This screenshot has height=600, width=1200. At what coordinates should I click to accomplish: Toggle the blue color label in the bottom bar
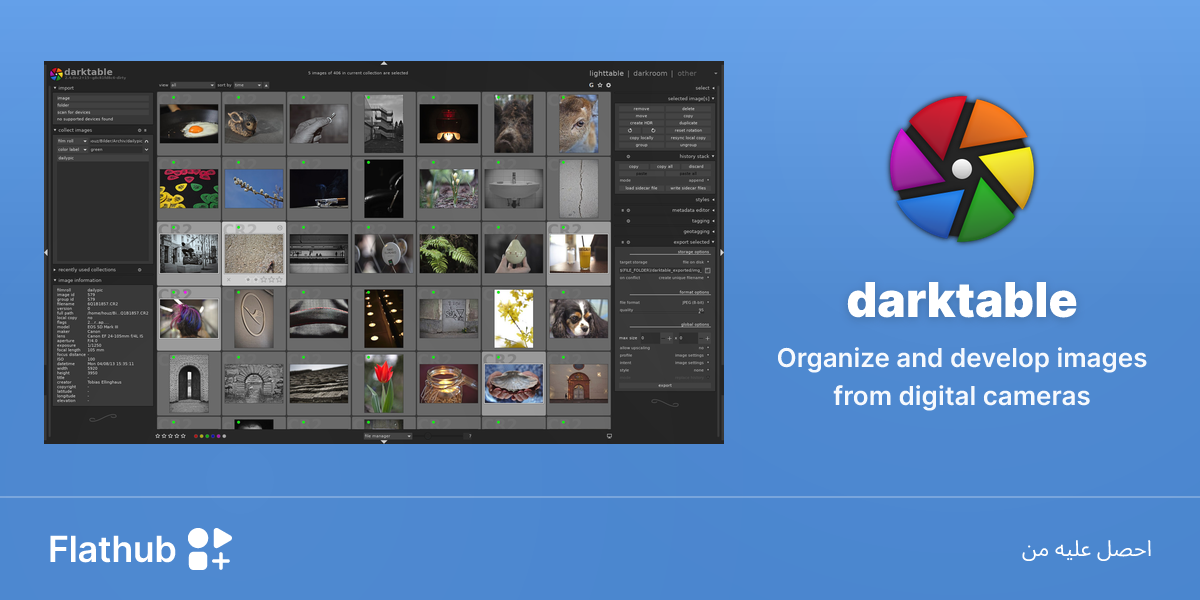(x=213, y=436)
